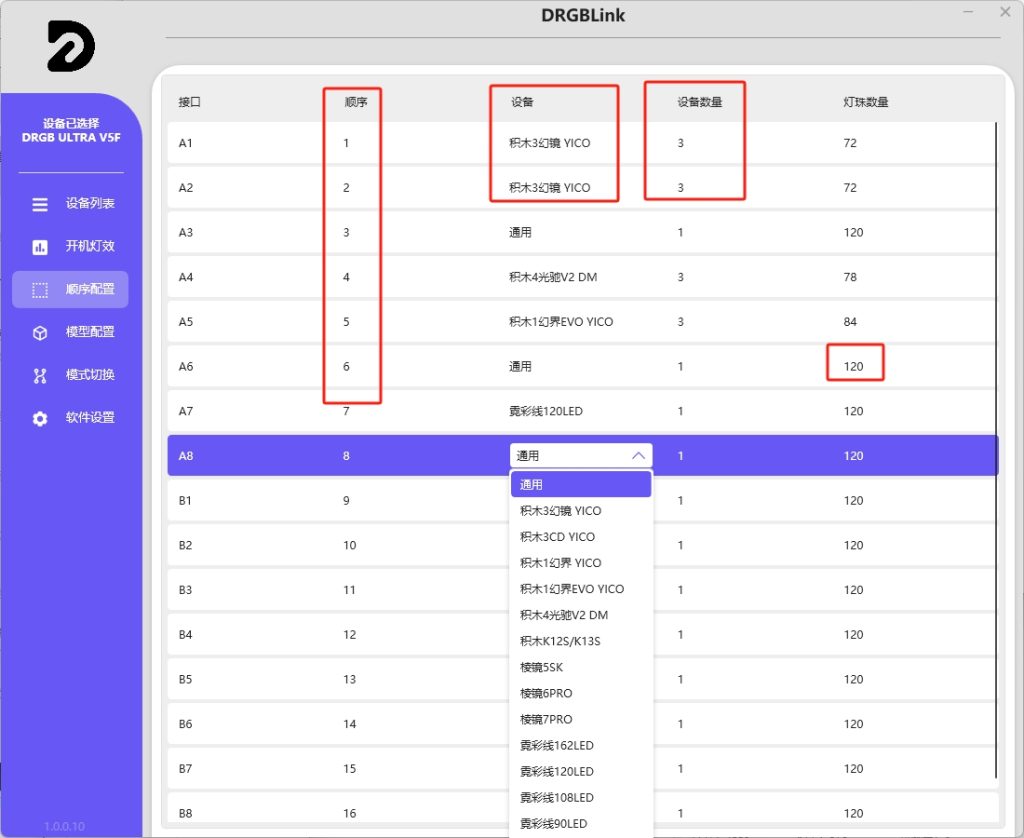Open 模式切换 section
Screen dimensions: 1024x838
(x=71, y=375)
